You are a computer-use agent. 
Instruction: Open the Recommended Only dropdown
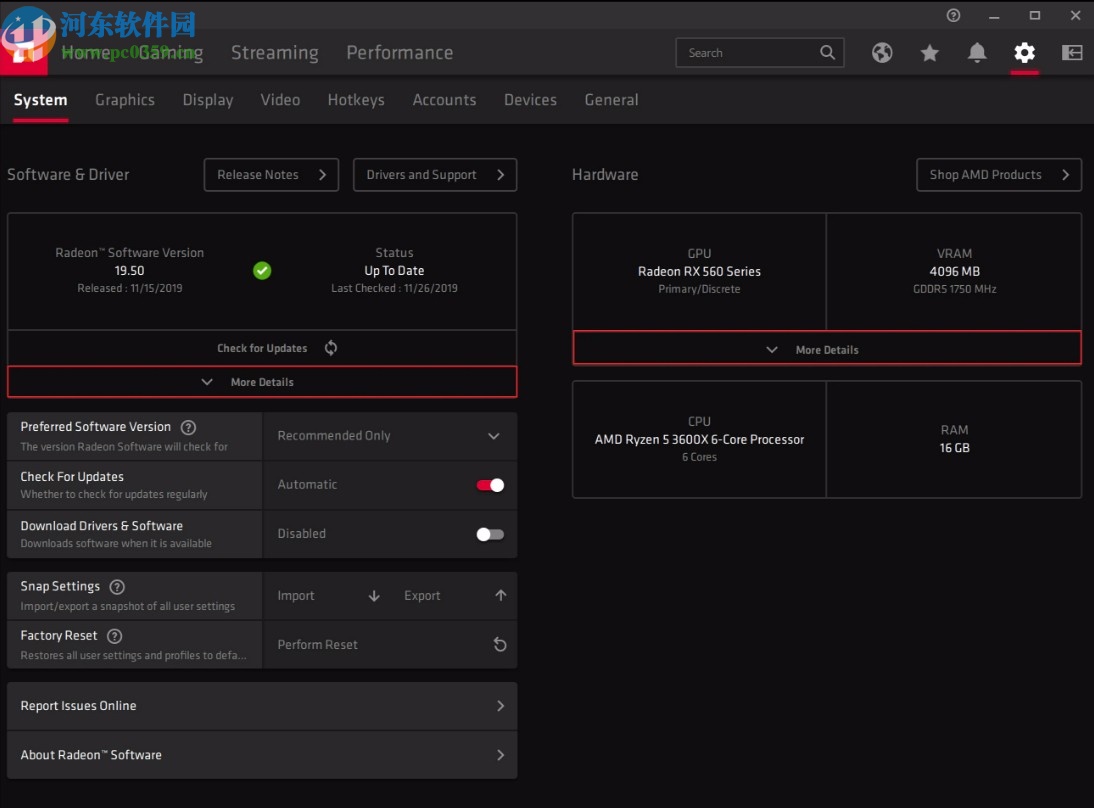coord(390,436)
